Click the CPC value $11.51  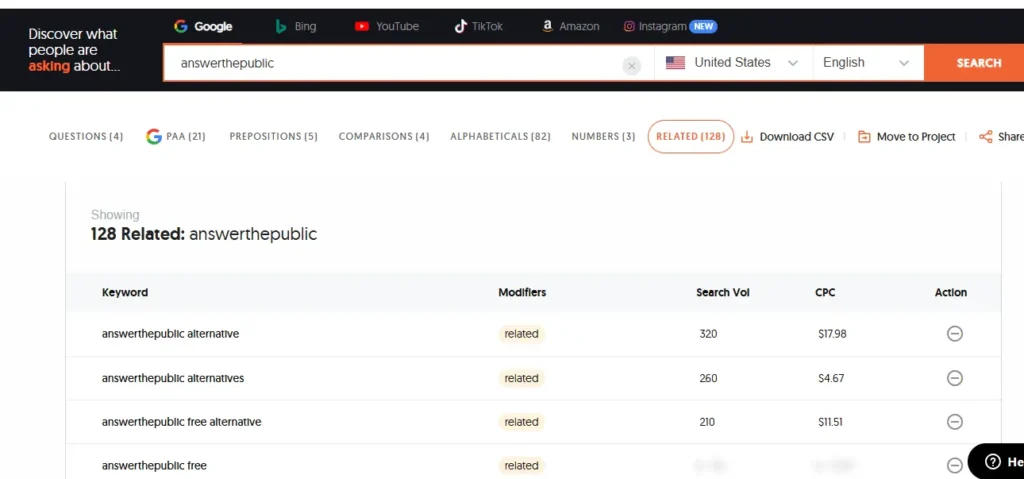pos(830,422)
